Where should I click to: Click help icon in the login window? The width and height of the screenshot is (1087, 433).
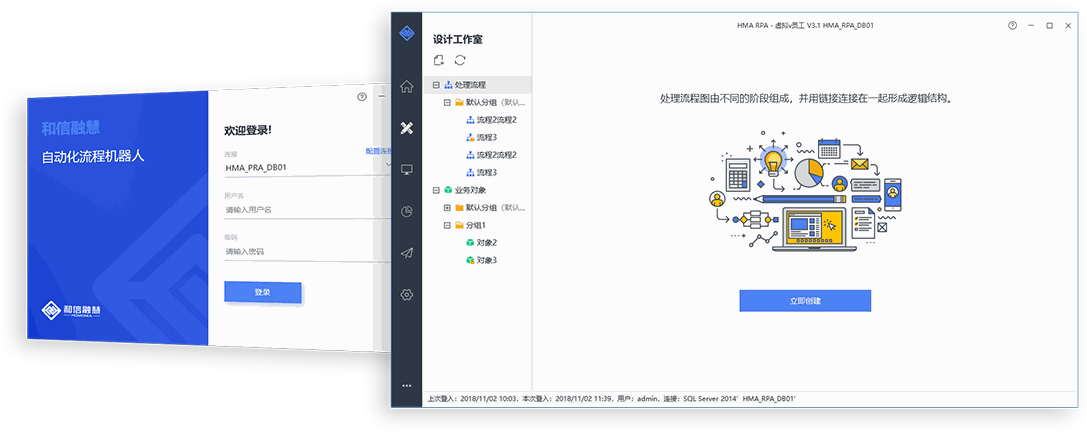(x=361, y=97)
